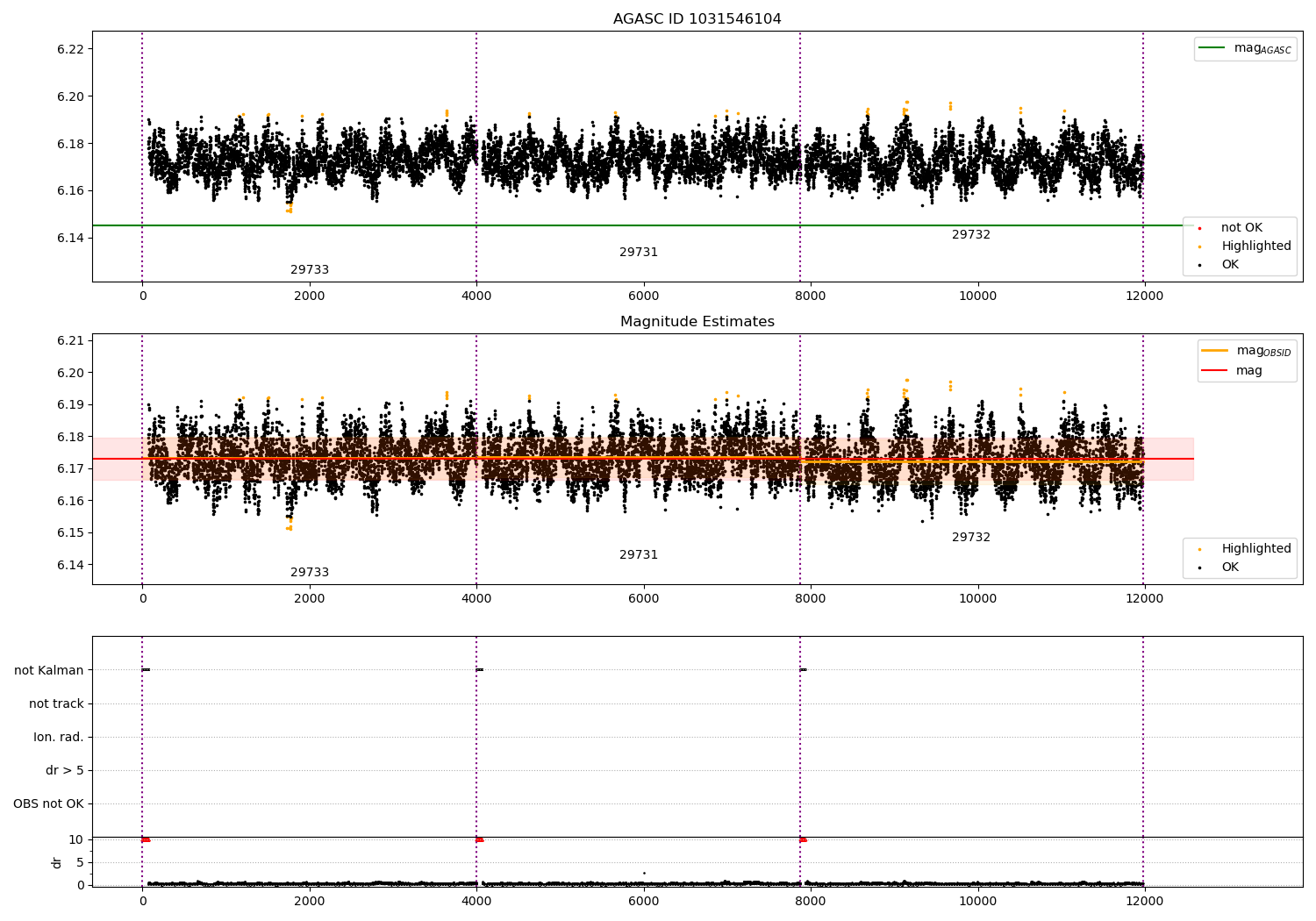Click the plot title AGASC ID 1031546104
This screenshot has width=1316, height=921.
point(697,19)
